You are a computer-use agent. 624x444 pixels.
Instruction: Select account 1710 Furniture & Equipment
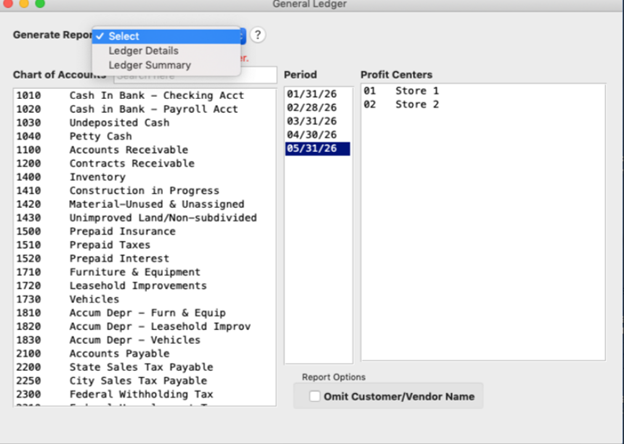[144, 272]
